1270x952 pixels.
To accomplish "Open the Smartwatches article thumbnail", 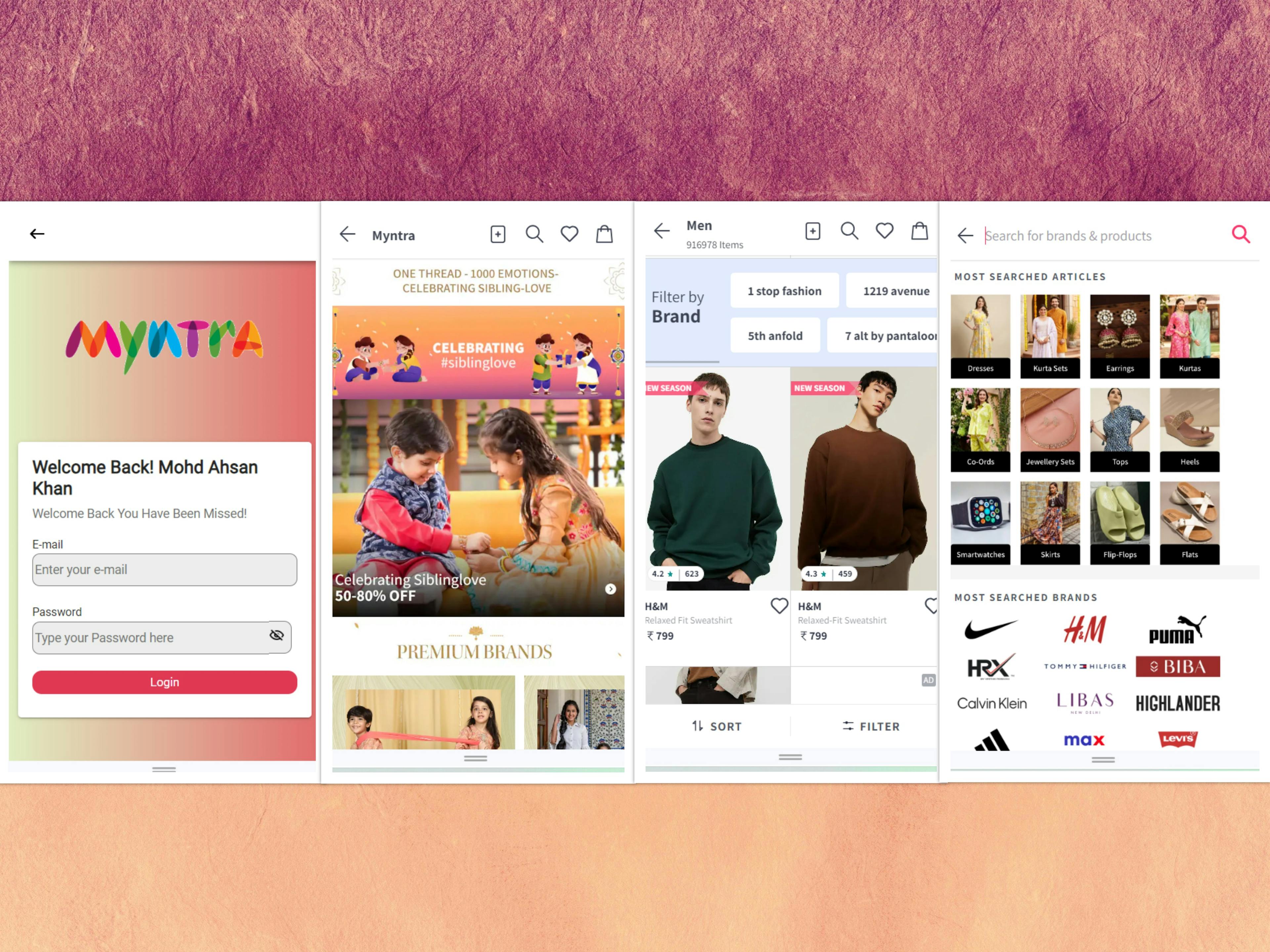I will 980,523.
